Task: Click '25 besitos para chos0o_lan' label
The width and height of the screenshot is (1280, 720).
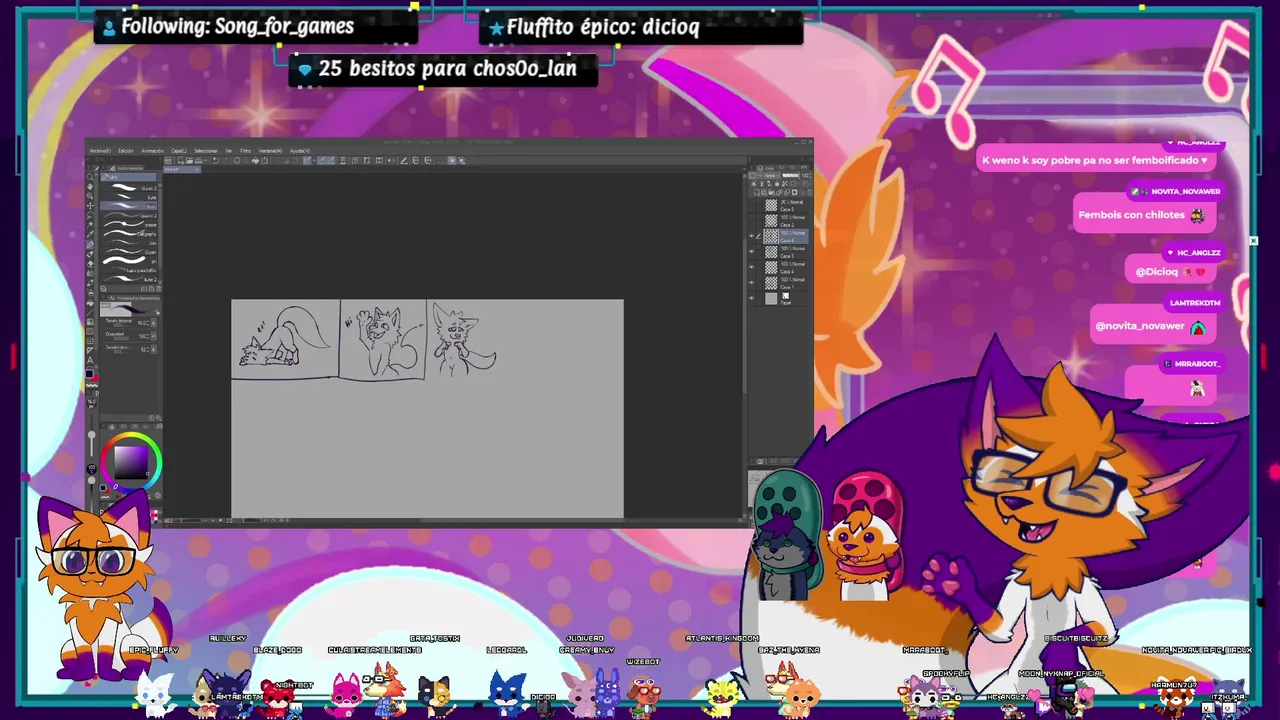Action: coord(447,68)
